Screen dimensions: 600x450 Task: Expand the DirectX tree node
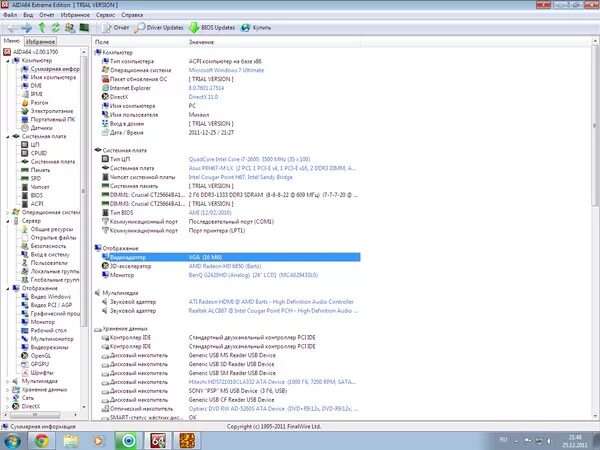point(8,406)
